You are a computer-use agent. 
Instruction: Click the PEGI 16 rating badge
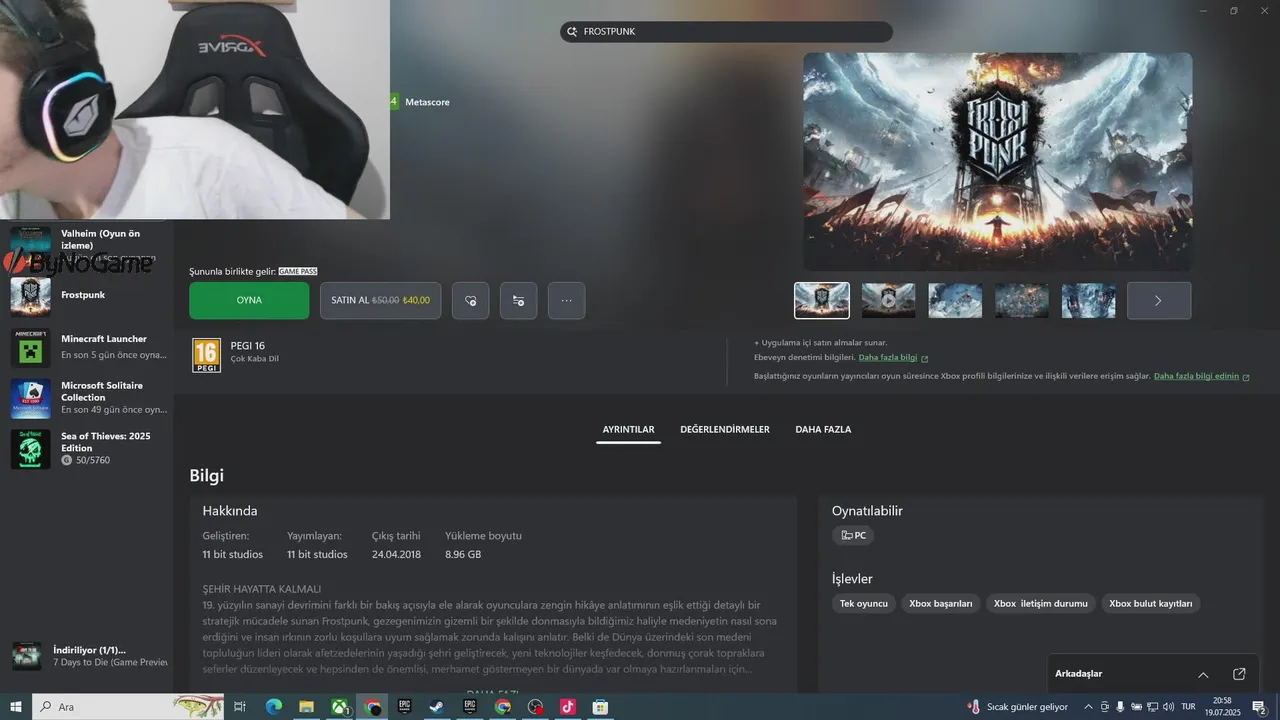(206, 355)
